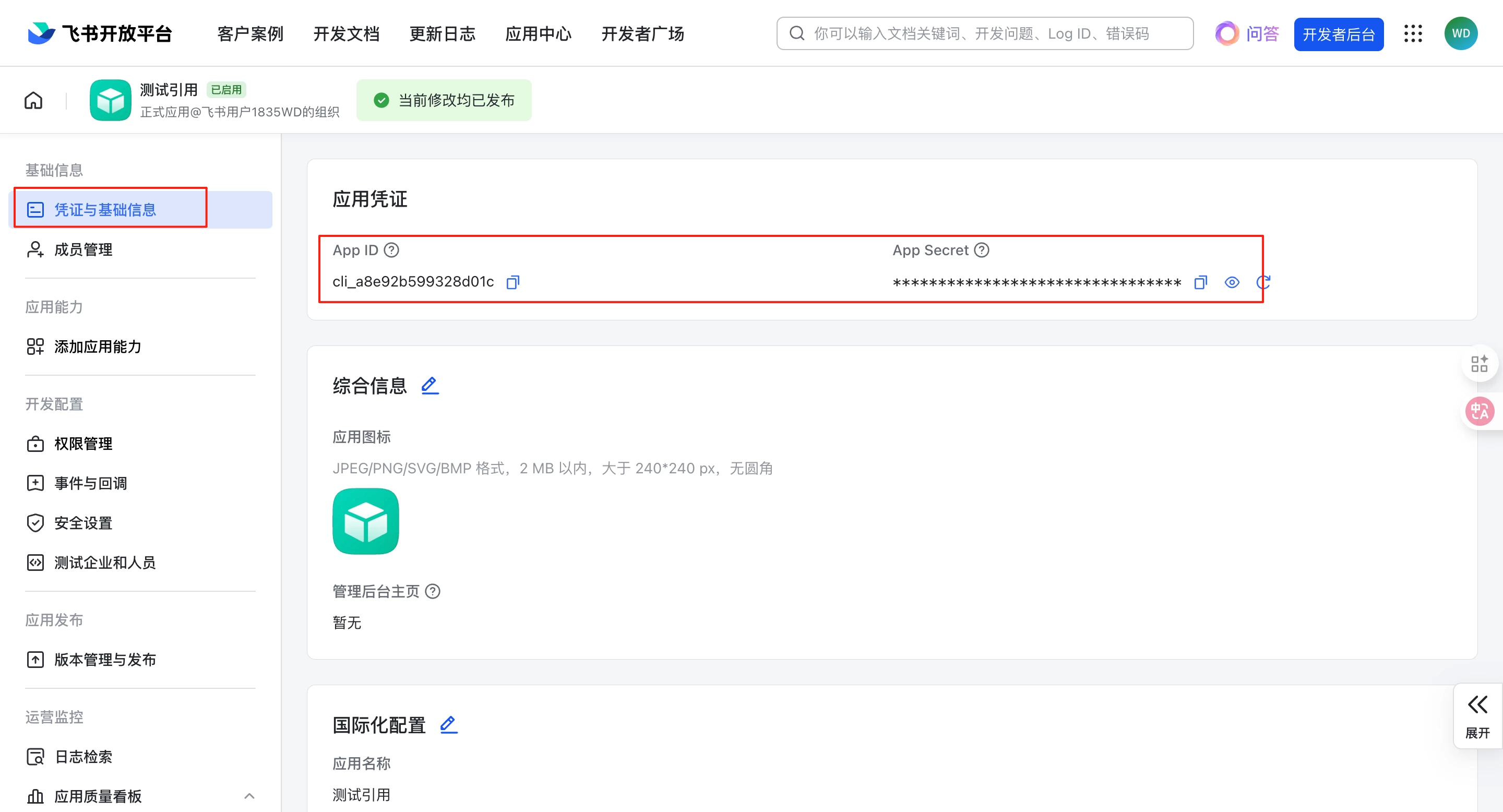
Task: Edit the 国际化配置 section
Action: coord(448,725)
